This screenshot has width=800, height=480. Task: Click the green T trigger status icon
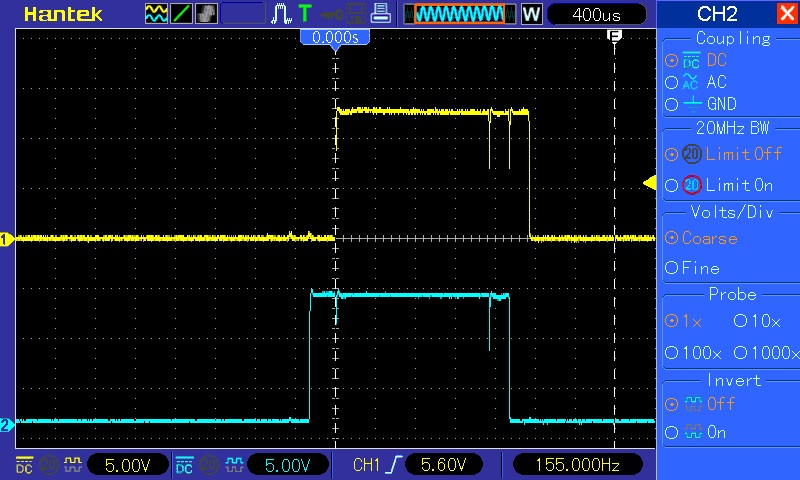[x=305, y=14]
